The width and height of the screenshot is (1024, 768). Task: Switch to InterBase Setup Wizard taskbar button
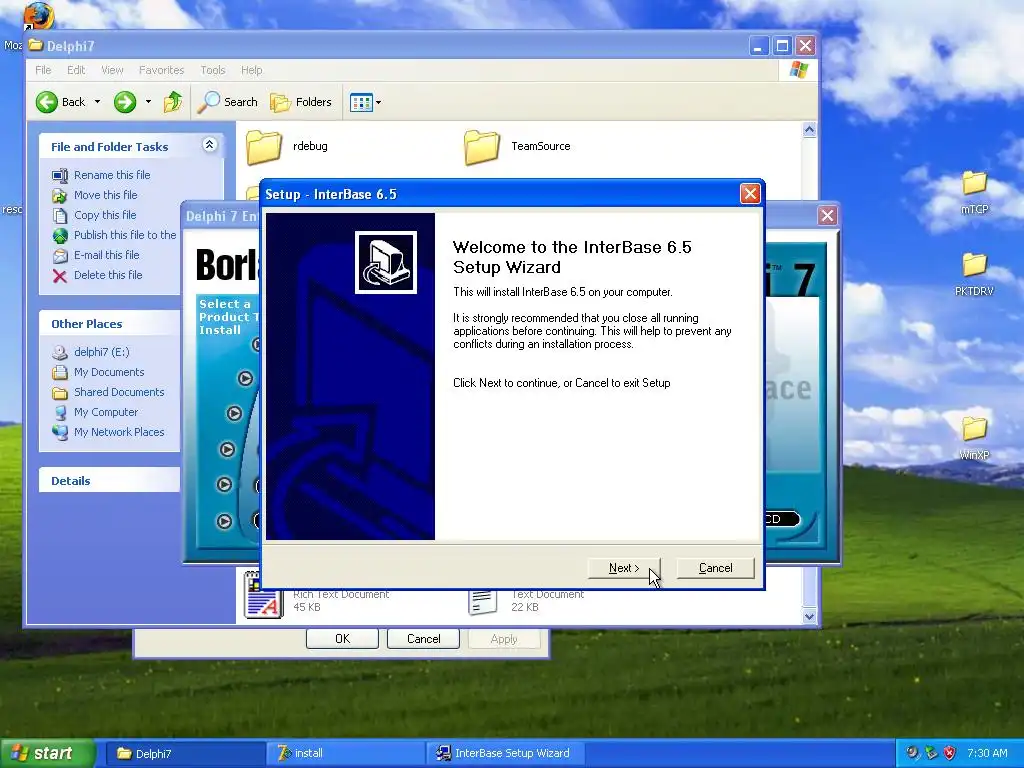click(505, 753)
